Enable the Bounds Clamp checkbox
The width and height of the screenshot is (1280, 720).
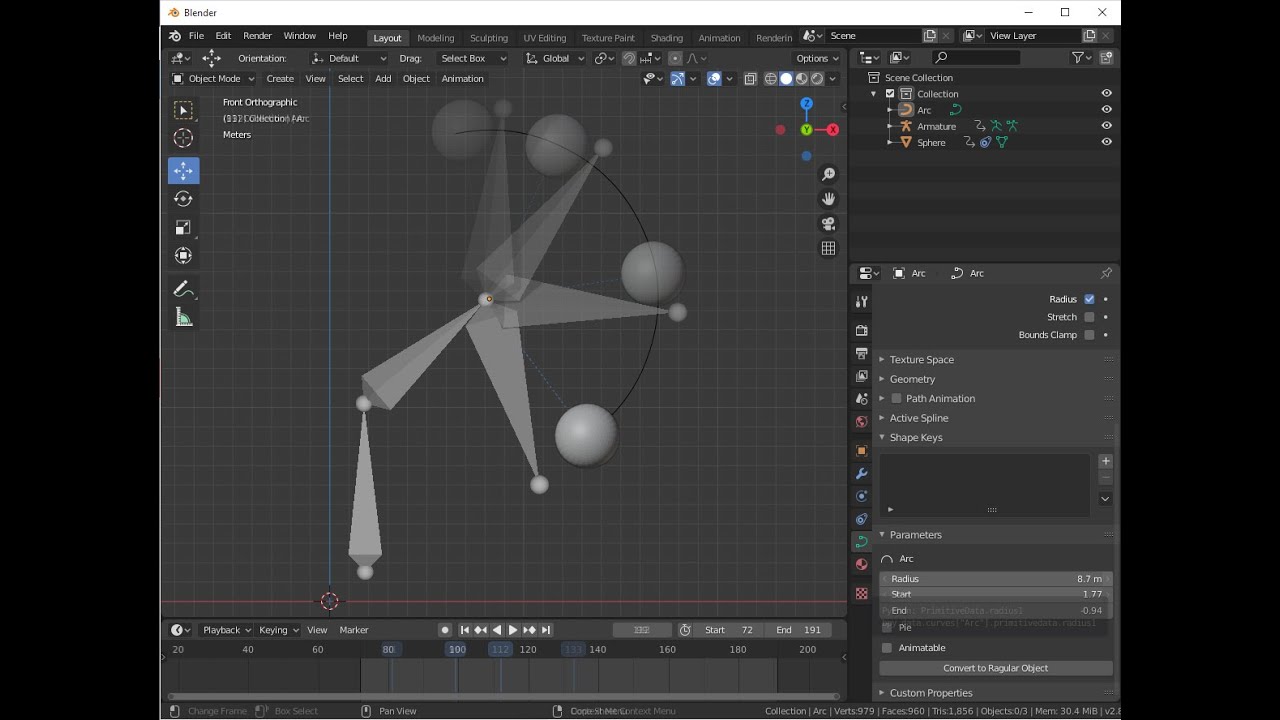coord(1089,335)
